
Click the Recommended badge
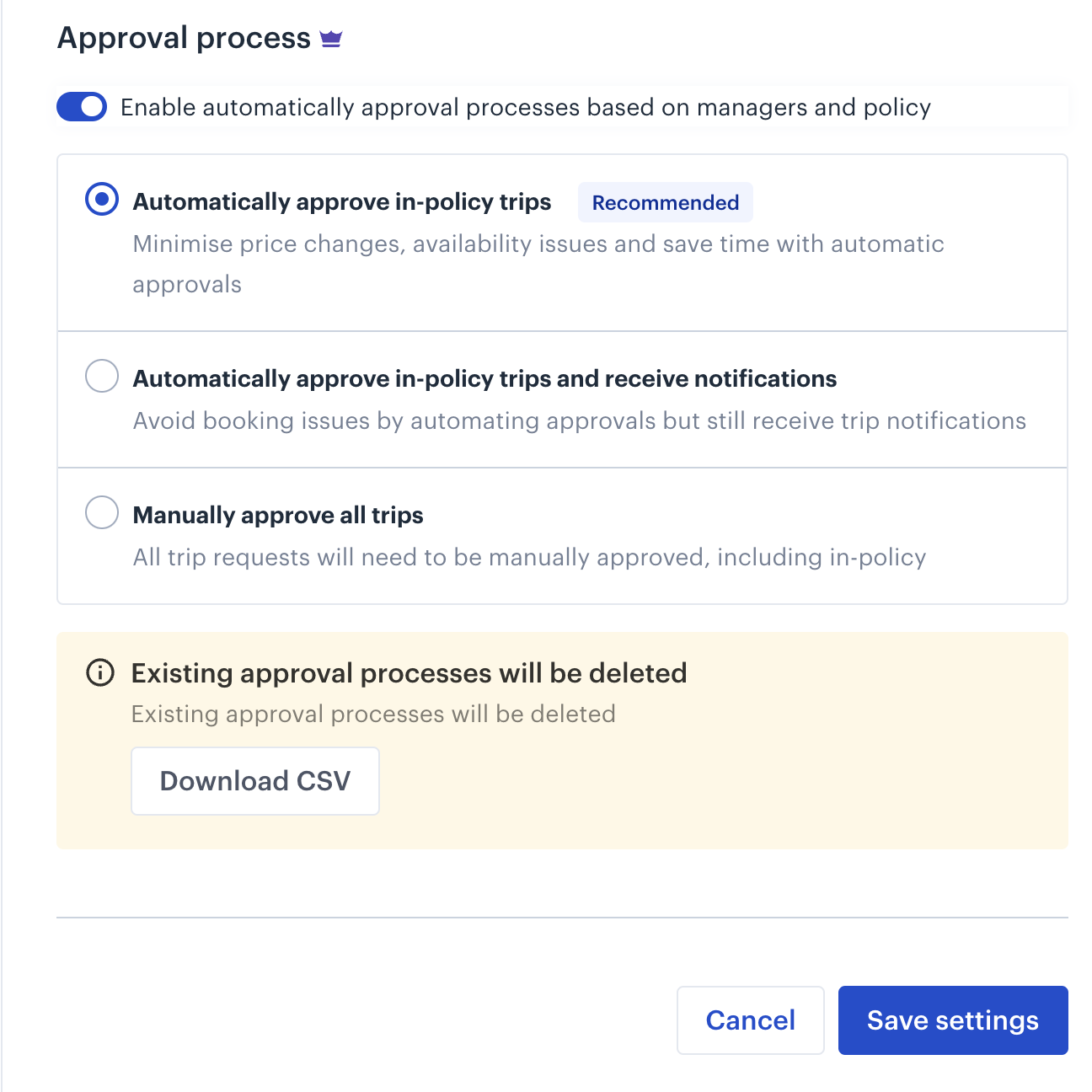pos(666,202)
